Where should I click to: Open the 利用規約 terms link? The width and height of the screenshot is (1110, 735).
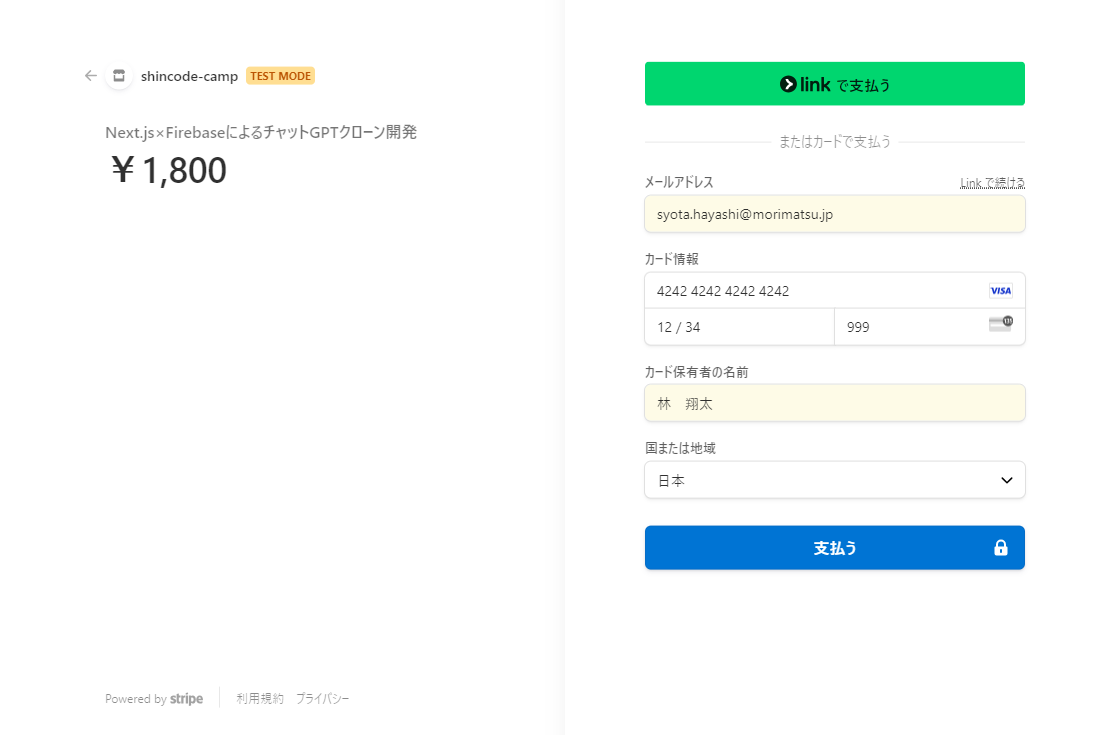tap(259, 698)
